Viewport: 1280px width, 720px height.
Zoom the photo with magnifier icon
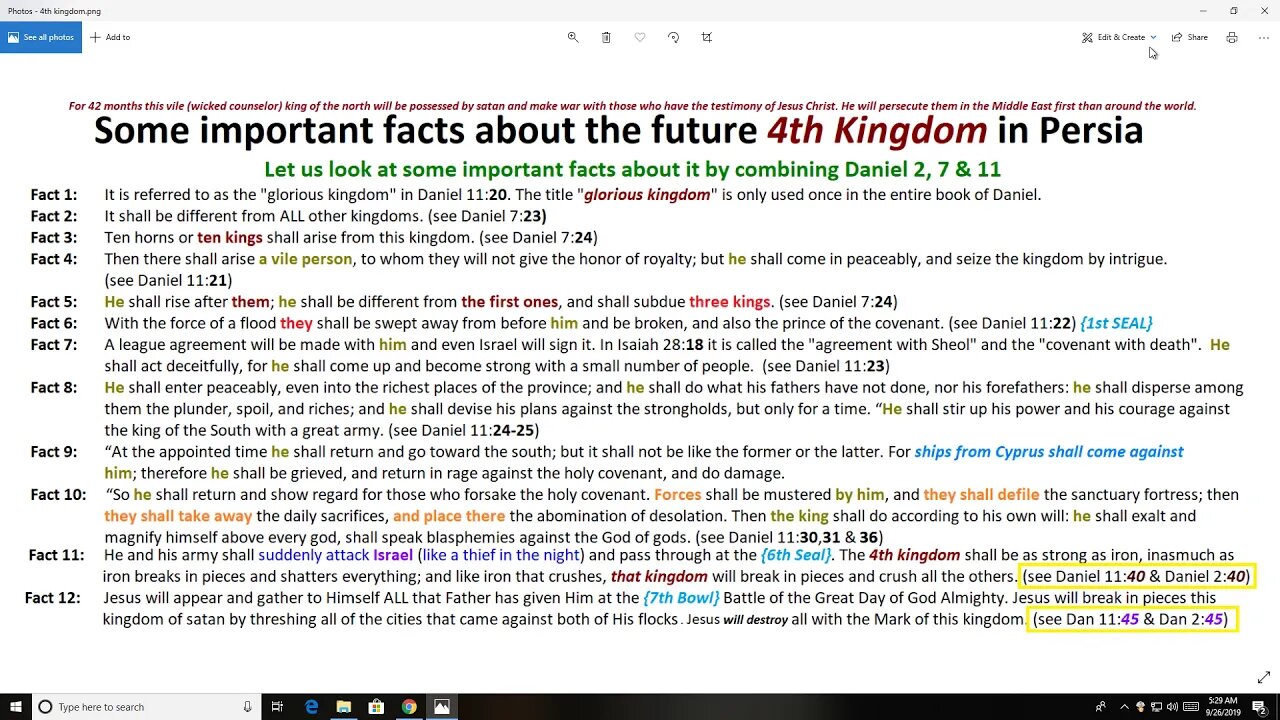[x=573, y=37]
